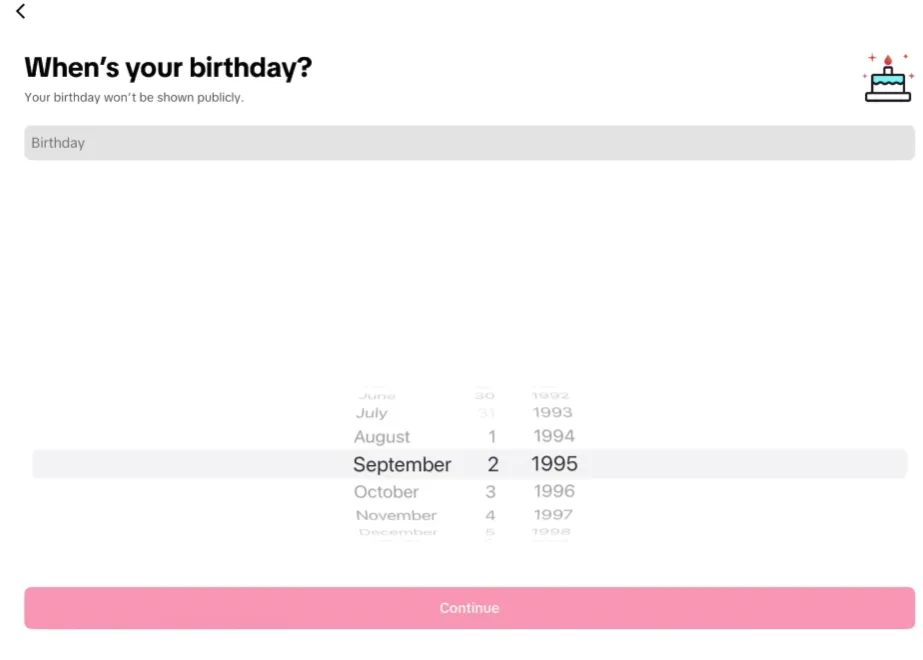The image size is (923, 660).
Task: Select October in the month picker
Action: coord(386,491)
